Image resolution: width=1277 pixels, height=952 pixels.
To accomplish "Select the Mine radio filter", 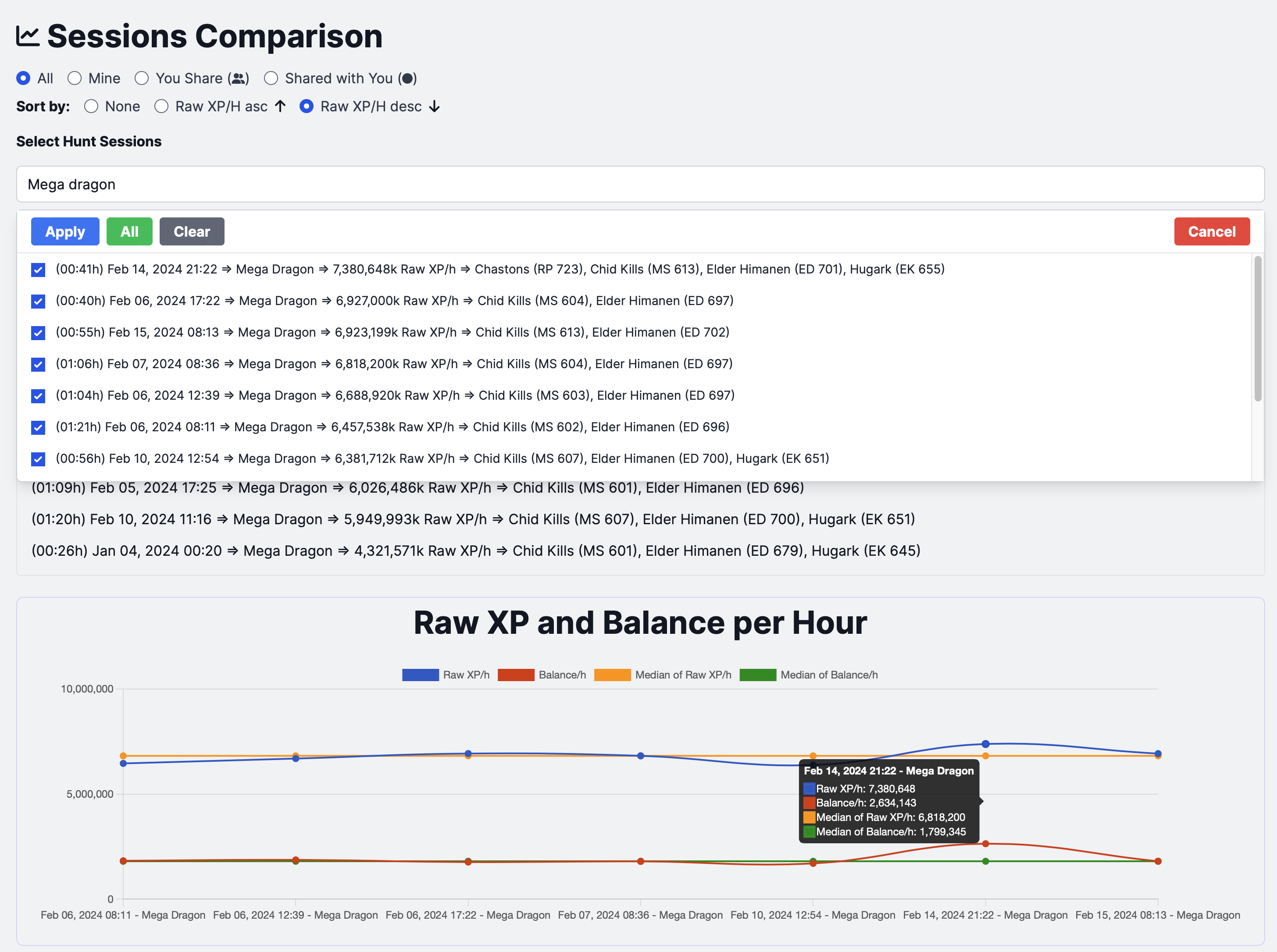I will click(x=75, y=78).
